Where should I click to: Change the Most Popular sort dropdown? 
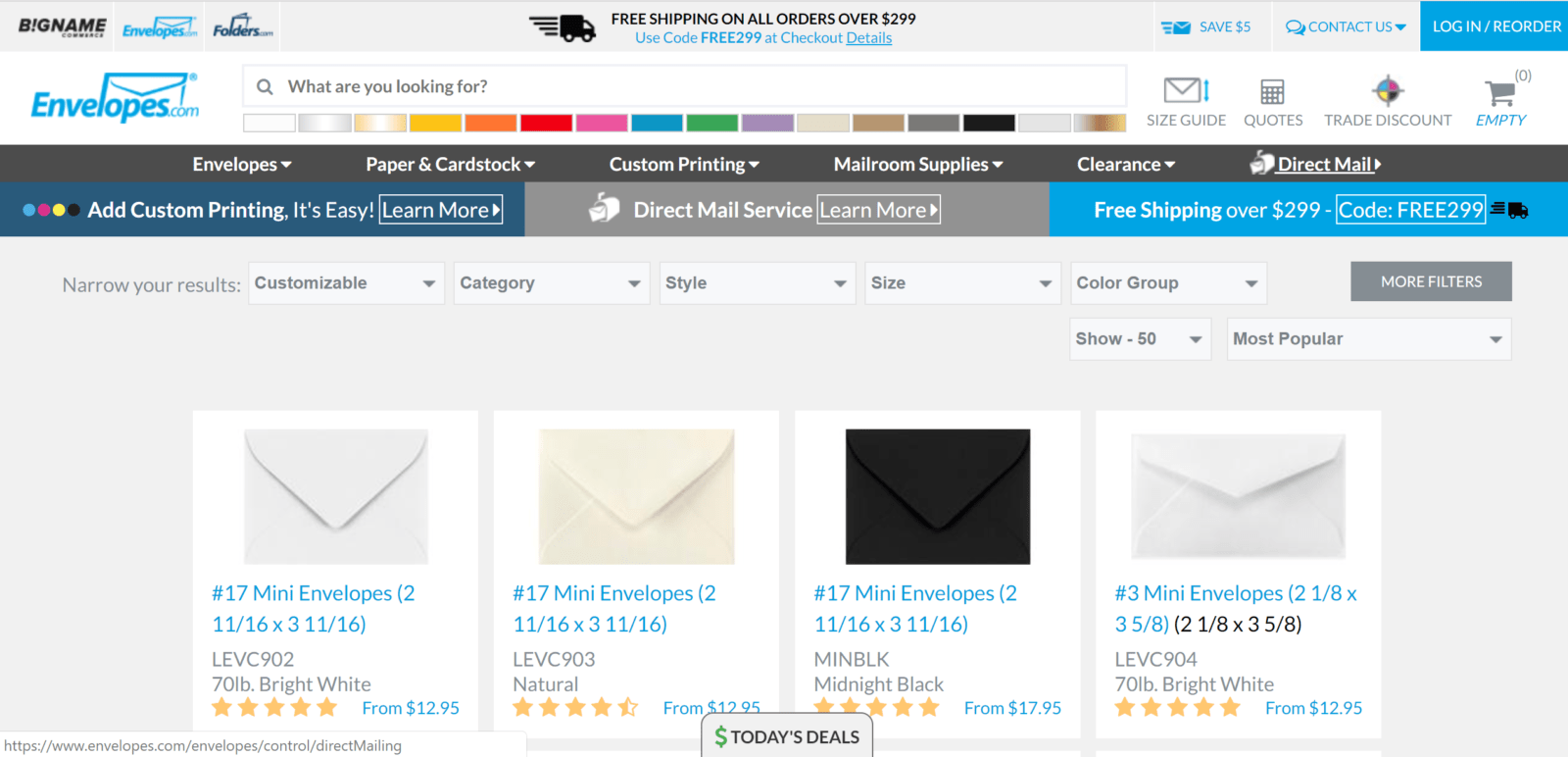tap(1368, 339)
